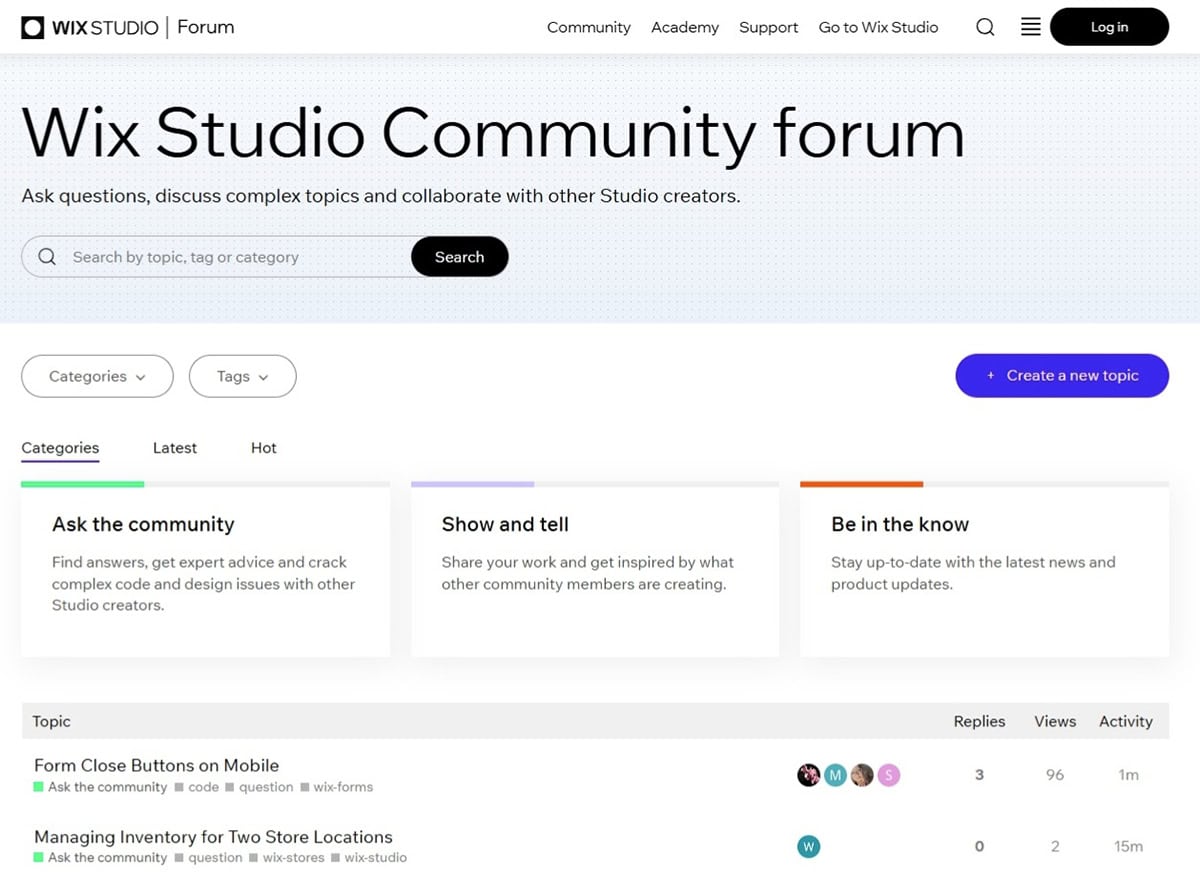Screen dimensions: 1200x896
Task: Switch to the Hot tab
Action: (264, 448)
